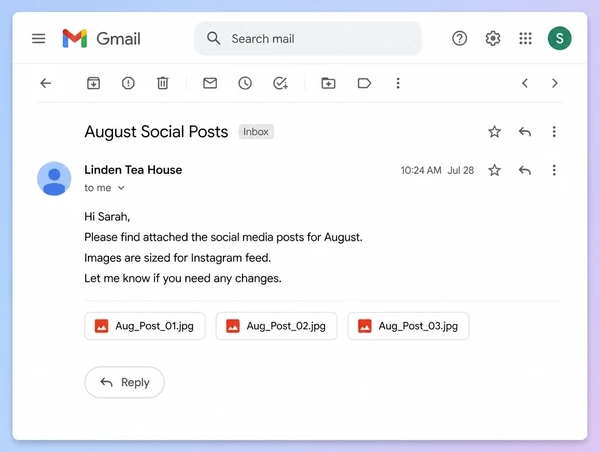This screenshot has height=452, width=600.
Task: Add email to Tasks
Action: coord(280,83)
